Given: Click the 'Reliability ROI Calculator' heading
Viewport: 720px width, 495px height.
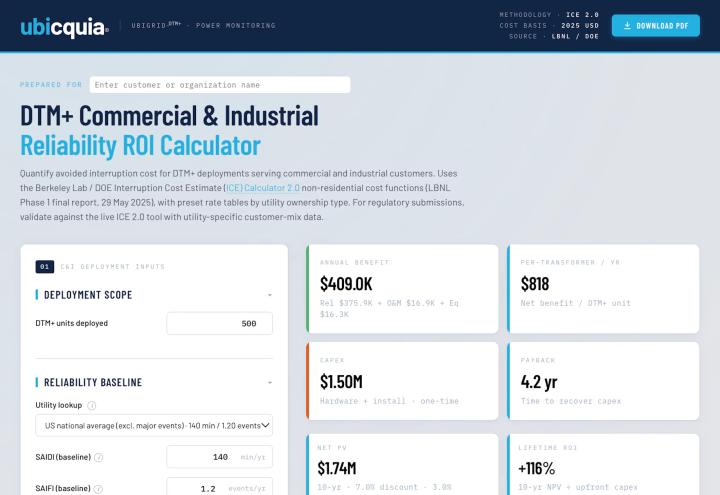Looking at the screenshot, I should click(141, 146).
